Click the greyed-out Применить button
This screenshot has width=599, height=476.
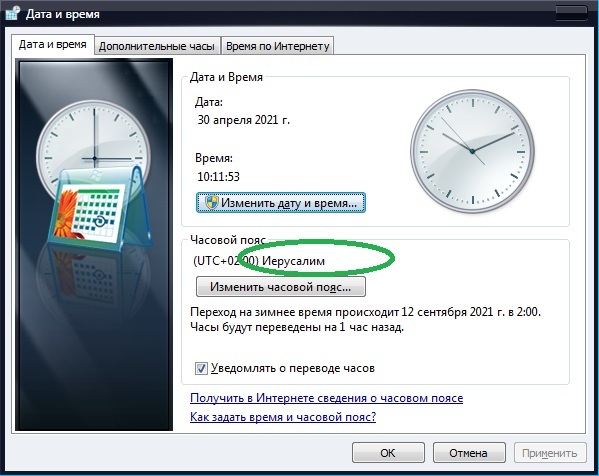(x=550, y=453)
